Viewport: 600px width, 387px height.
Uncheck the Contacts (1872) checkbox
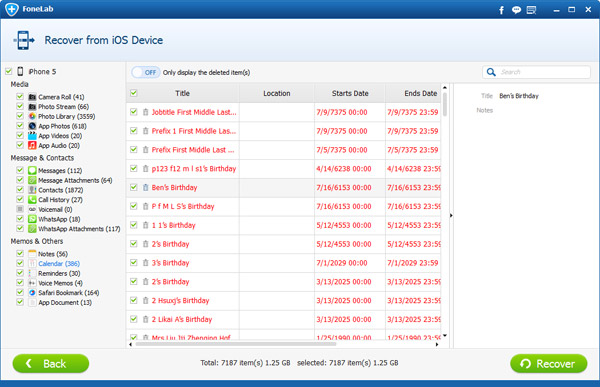(20, 189)
